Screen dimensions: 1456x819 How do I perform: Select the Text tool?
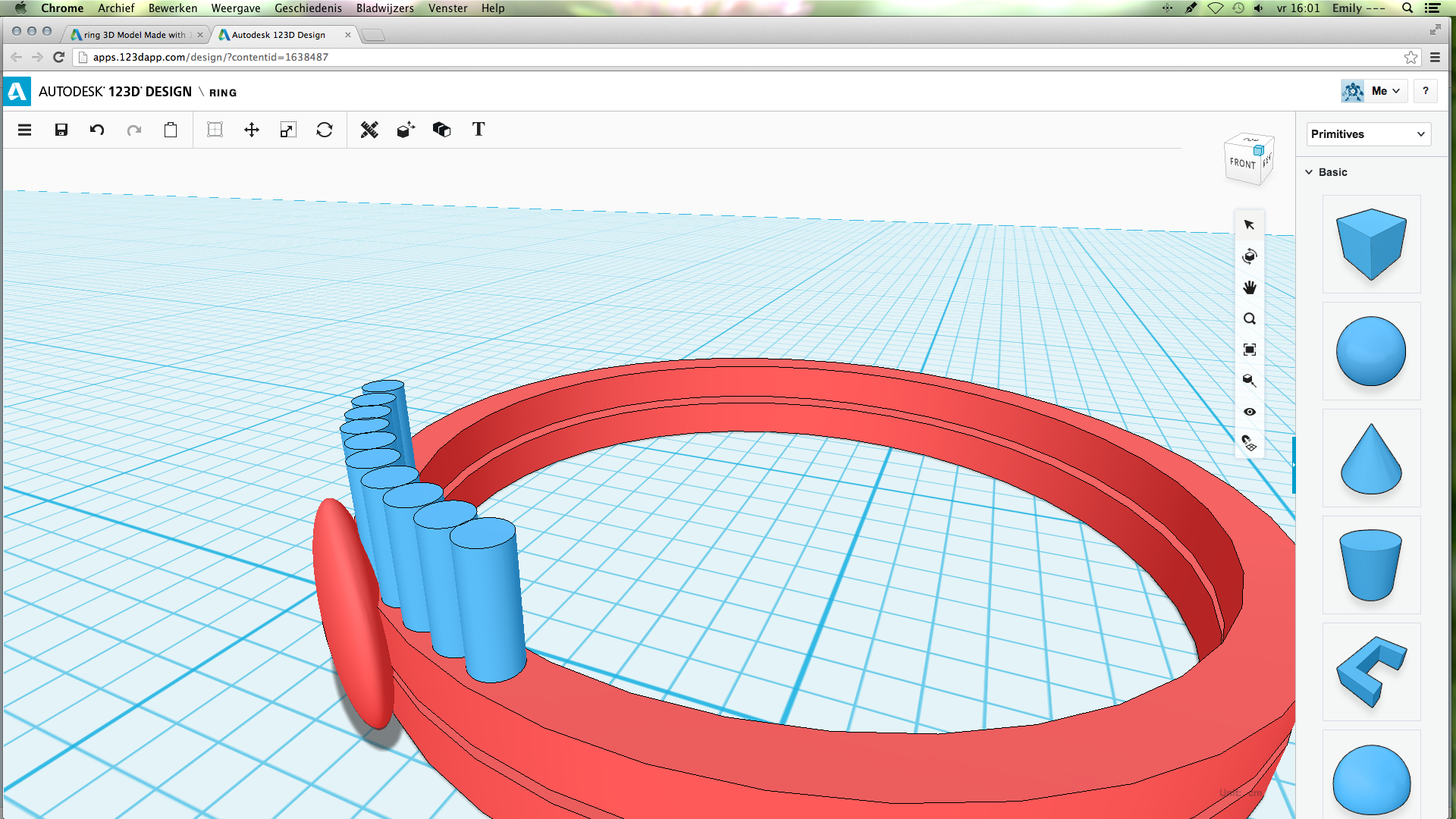point(479,130)
